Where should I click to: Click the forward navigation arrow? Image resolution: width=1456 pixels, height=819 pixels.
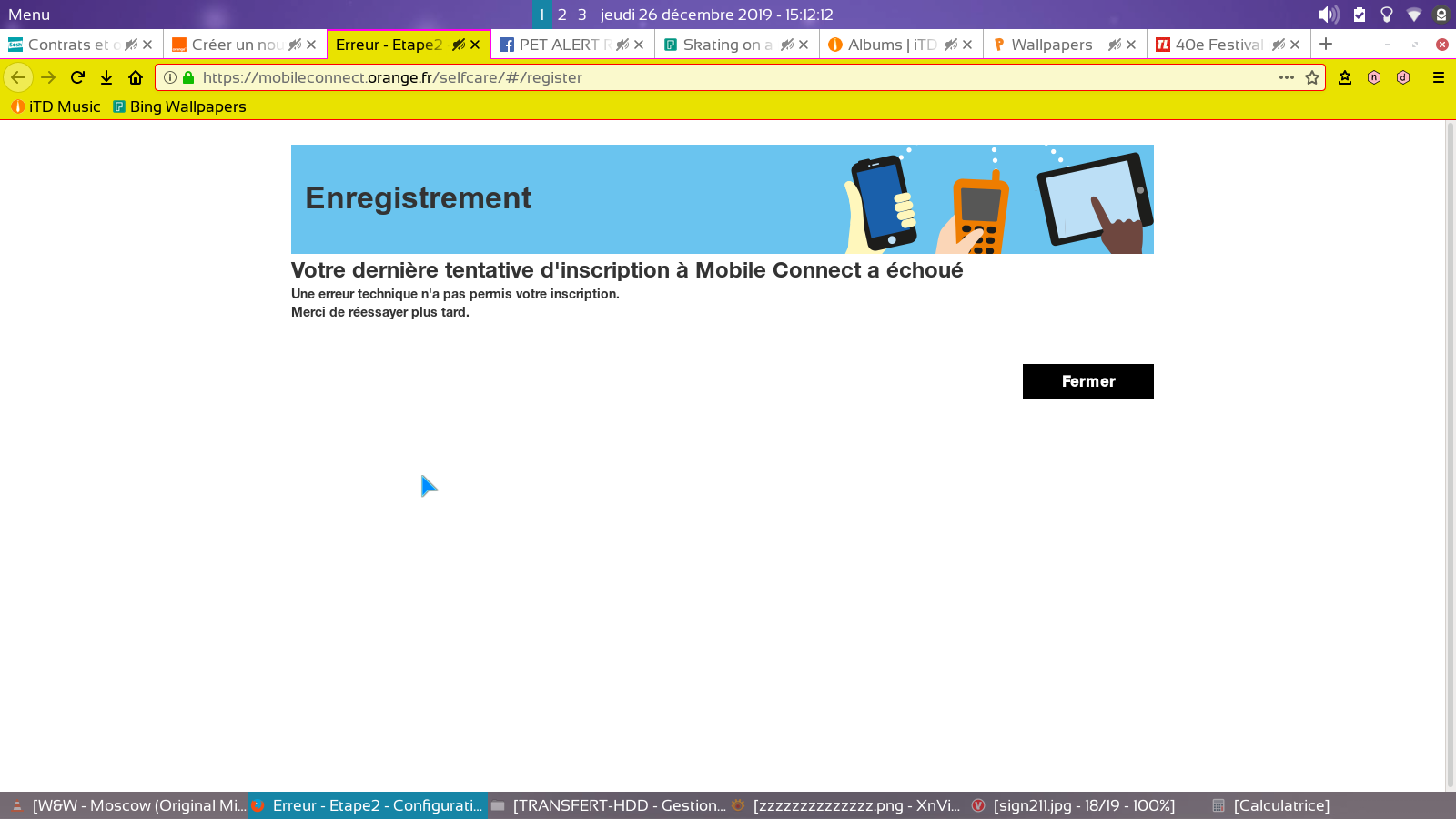(48, 77)
